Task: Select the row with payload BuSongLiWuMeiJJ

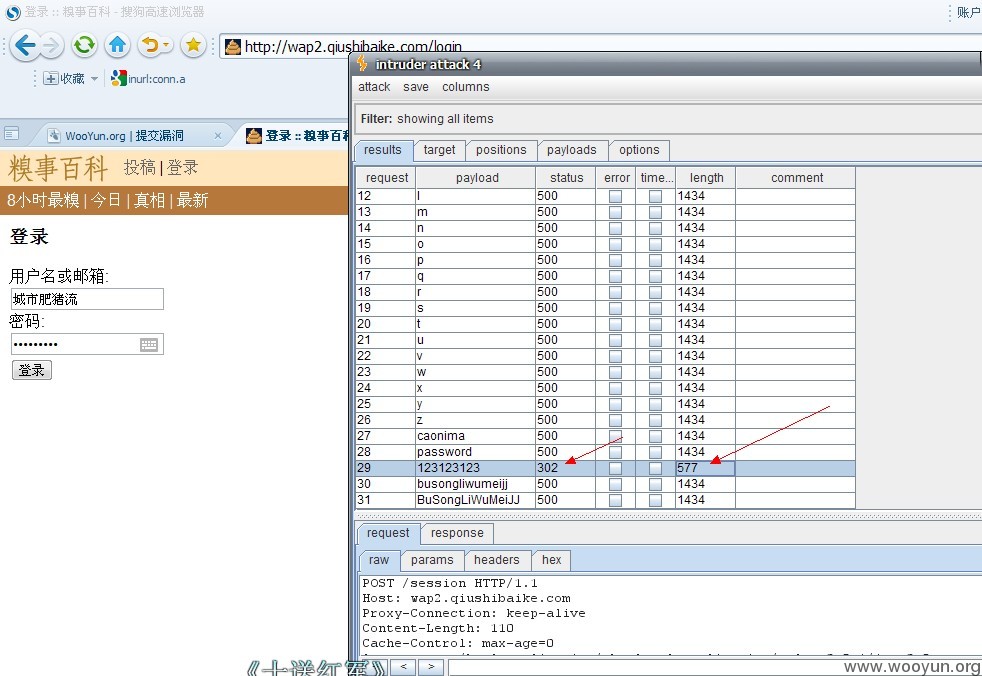Action: (606, 500)
